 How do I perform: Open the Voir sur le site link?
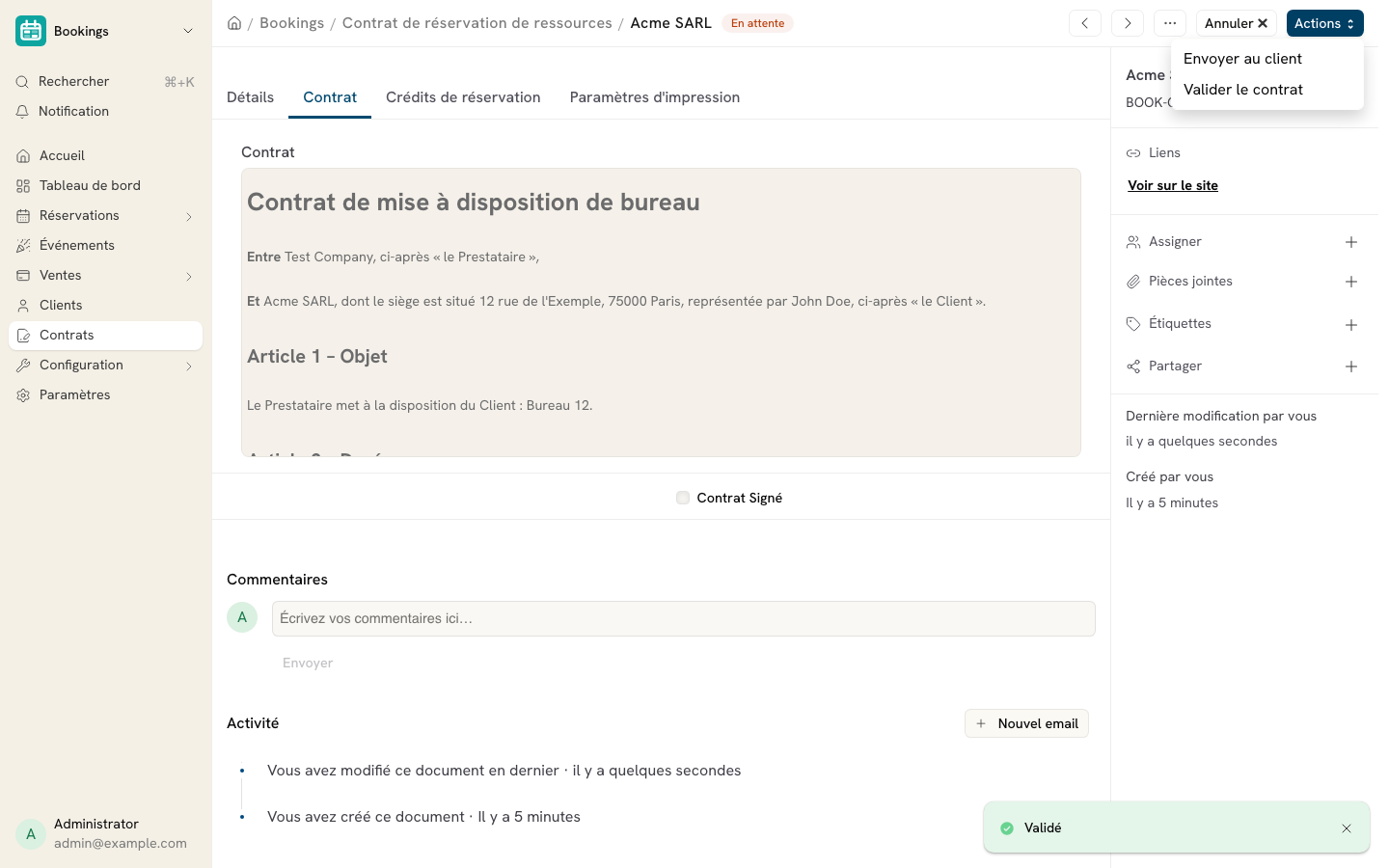coord(1173,185)
